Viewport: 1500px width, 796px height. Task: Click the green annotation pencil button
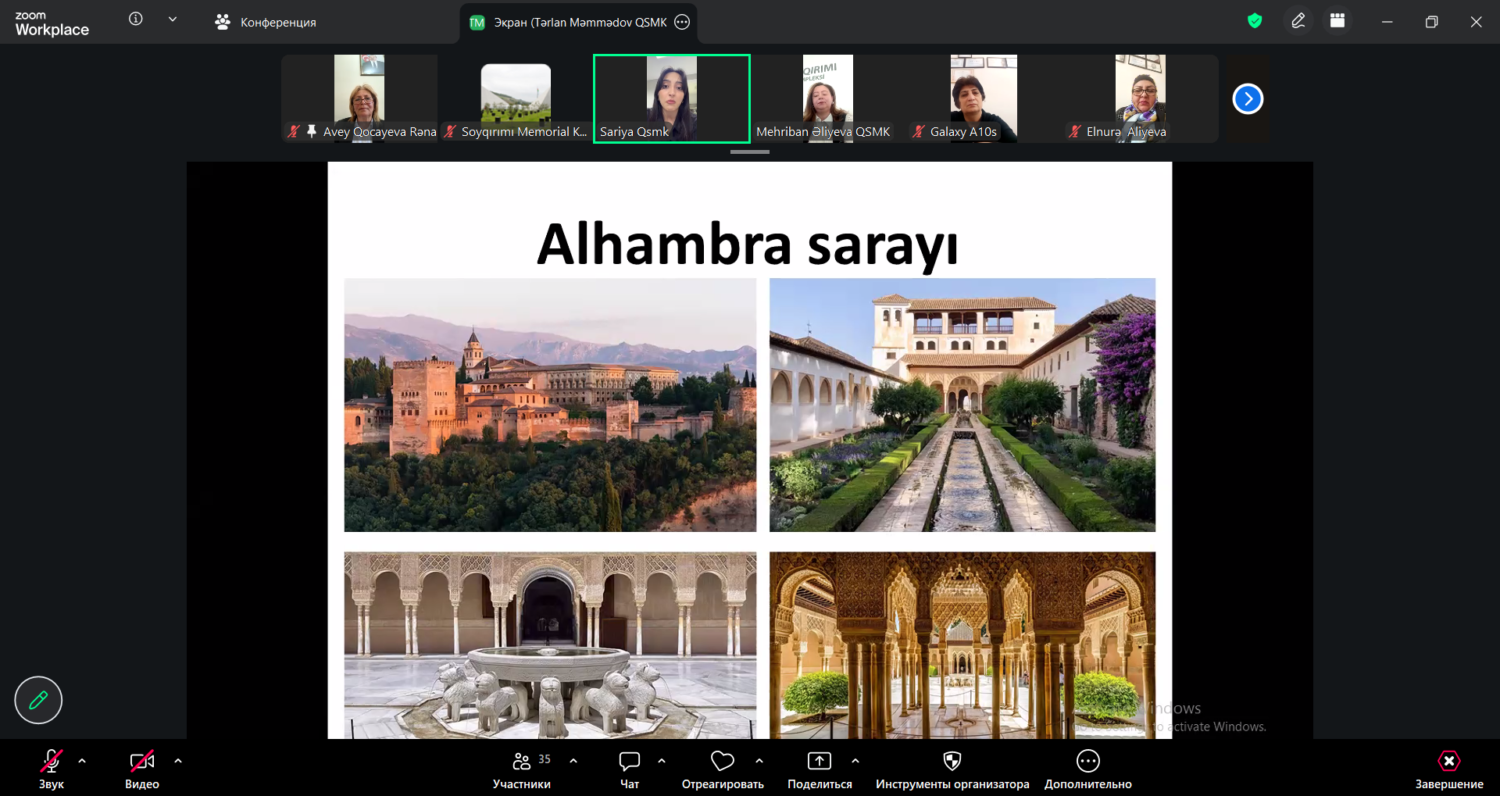[38, 700]
